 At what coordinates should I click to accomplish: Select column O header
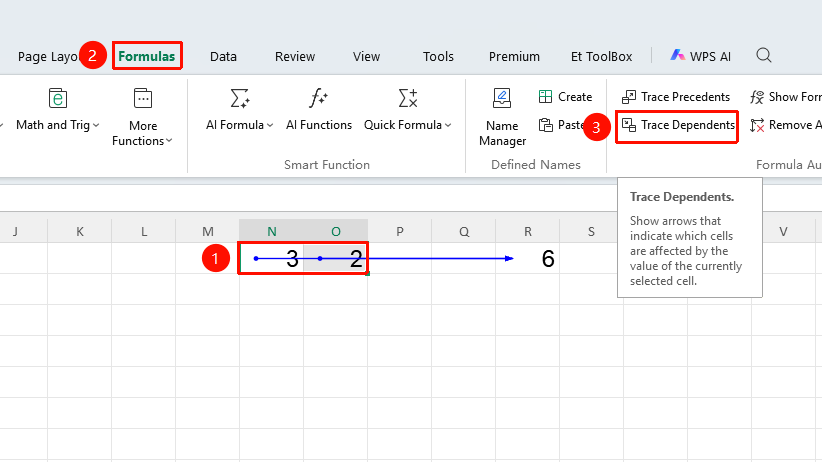pyautogui.click(x=336, y=232)
